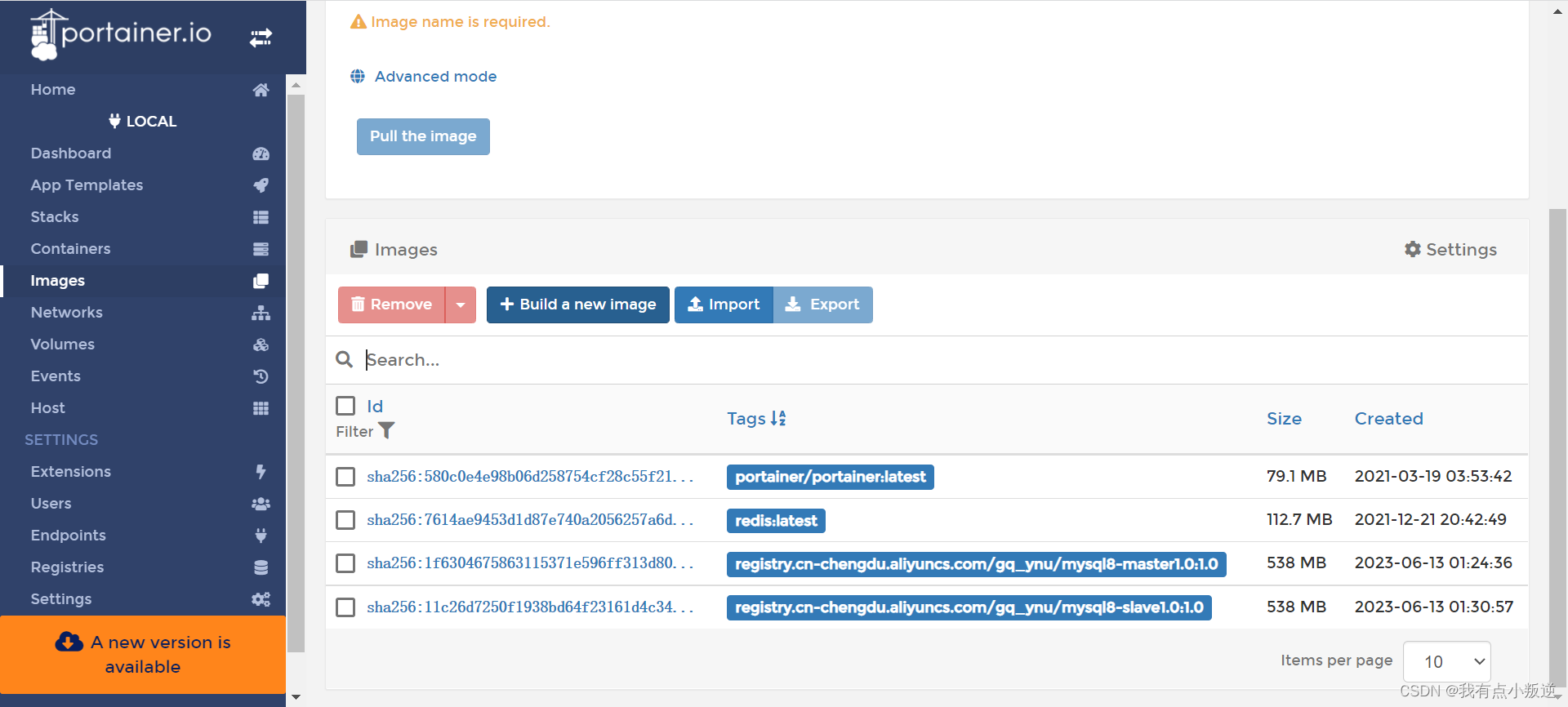
Task: Click the Networks sitemap icon
Action: click(x=261, y=313)
